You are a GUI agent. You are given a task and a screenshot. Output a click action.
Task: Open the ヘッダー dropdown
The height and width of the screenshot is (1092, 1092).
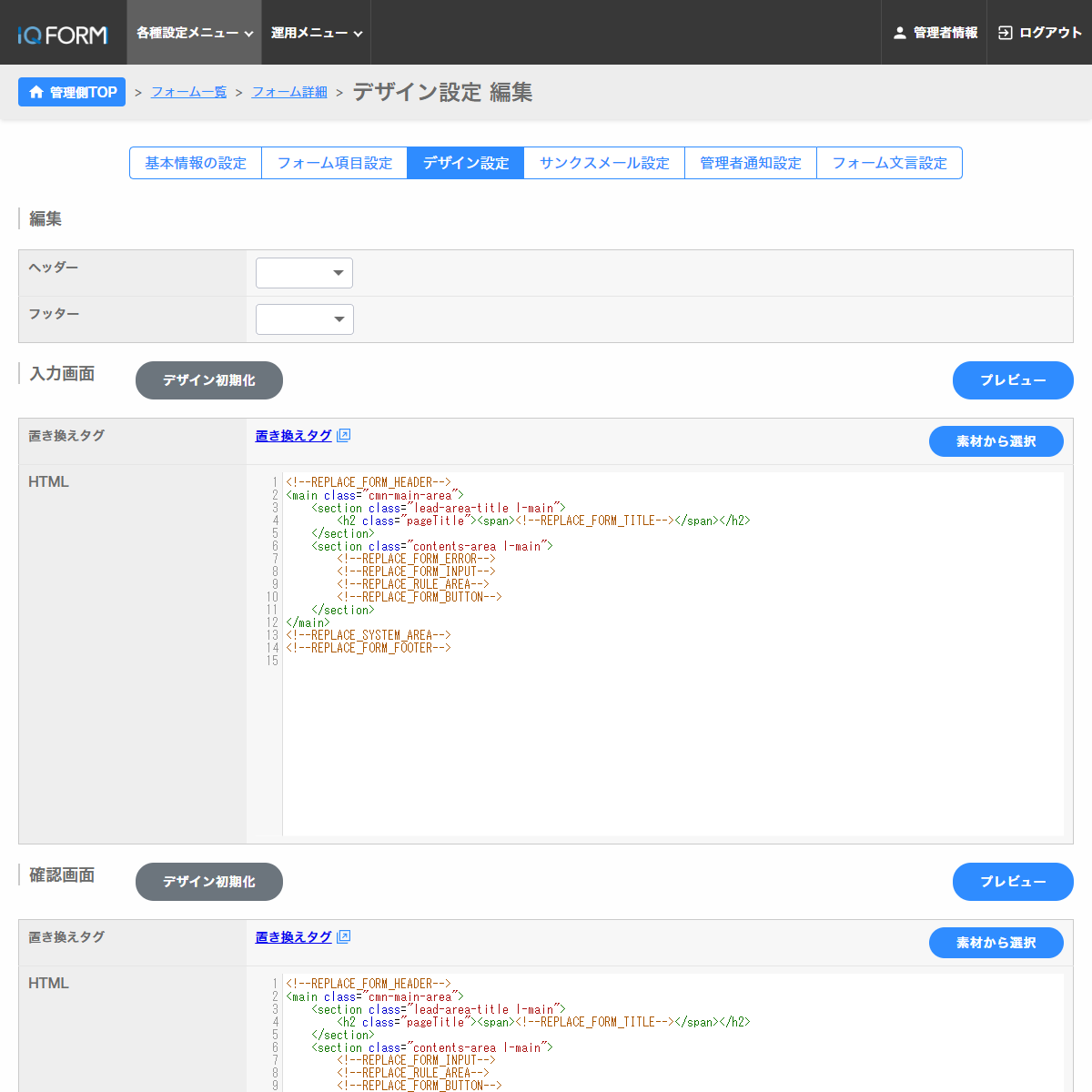(x=304, y=273)
